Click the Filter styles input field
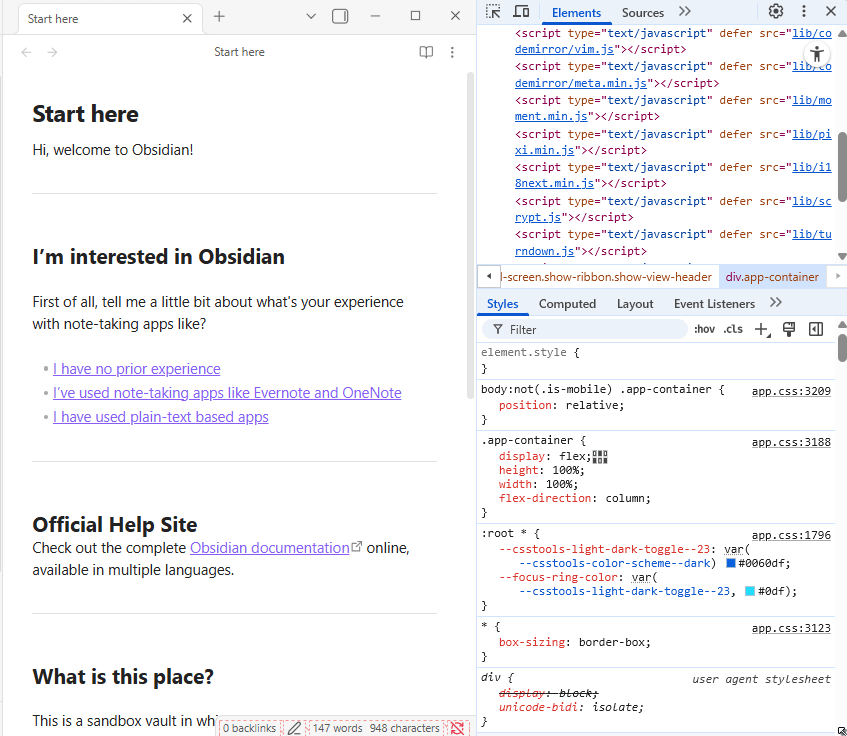 590,329
